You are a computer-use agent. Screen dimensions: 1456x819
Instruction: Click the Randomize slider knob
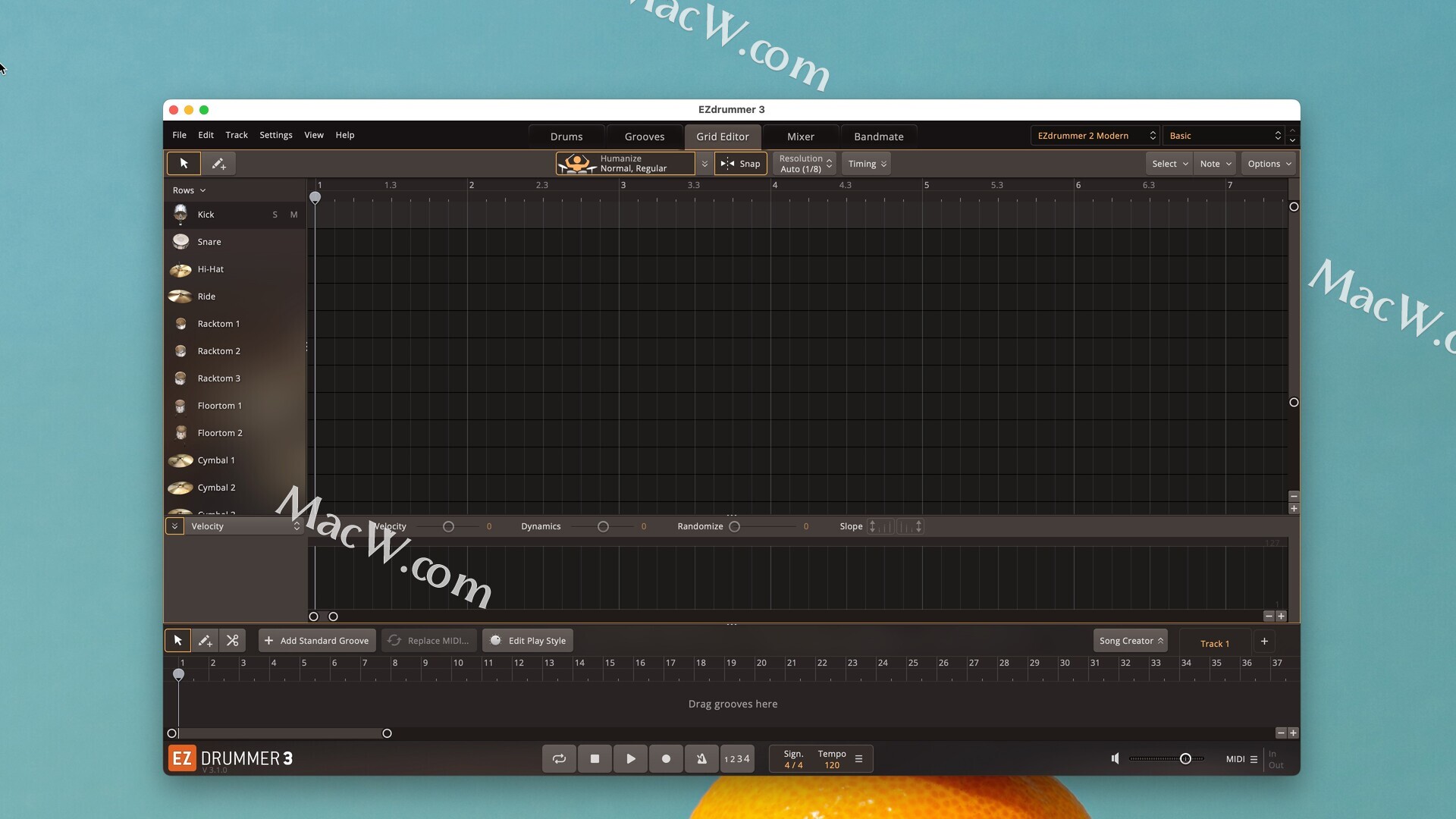click(734, 526)
